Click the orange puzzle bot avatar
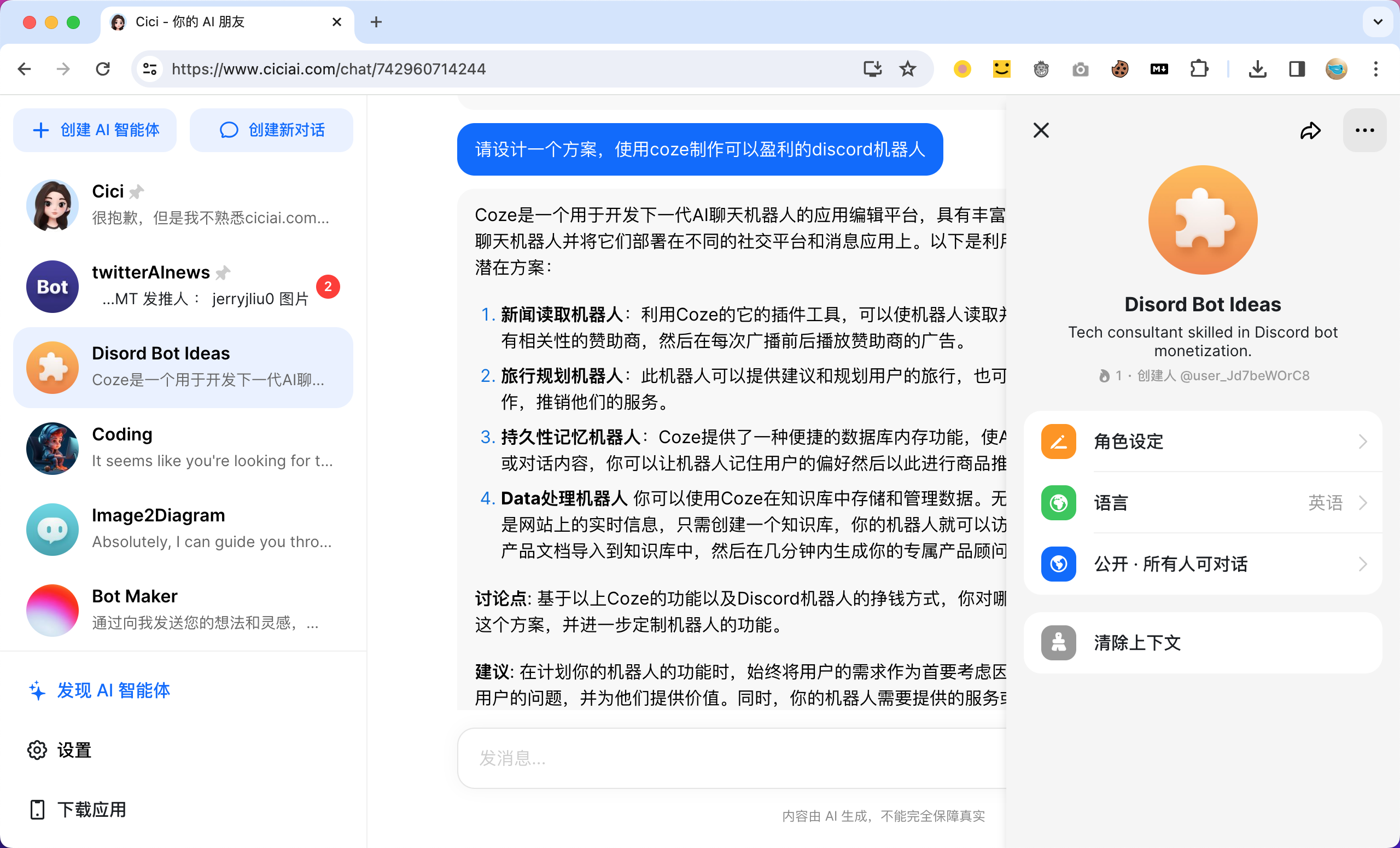Image resolution: width=1400 pixels, height=848 pixels. pos(1202,220)
